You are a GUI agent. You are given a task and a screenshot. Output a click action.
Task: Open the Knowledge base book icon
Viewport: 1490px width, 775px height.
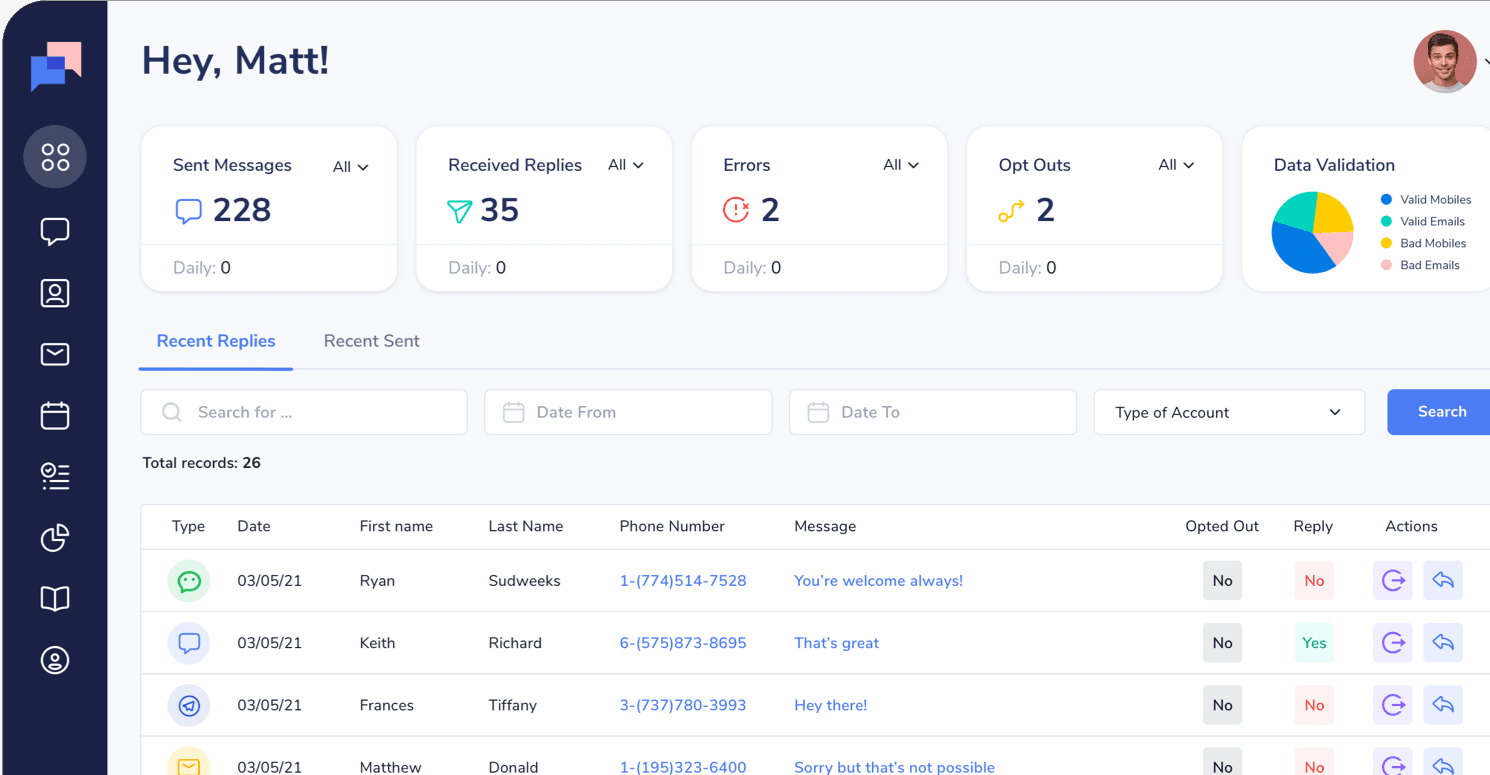click(x=55, y=598)
